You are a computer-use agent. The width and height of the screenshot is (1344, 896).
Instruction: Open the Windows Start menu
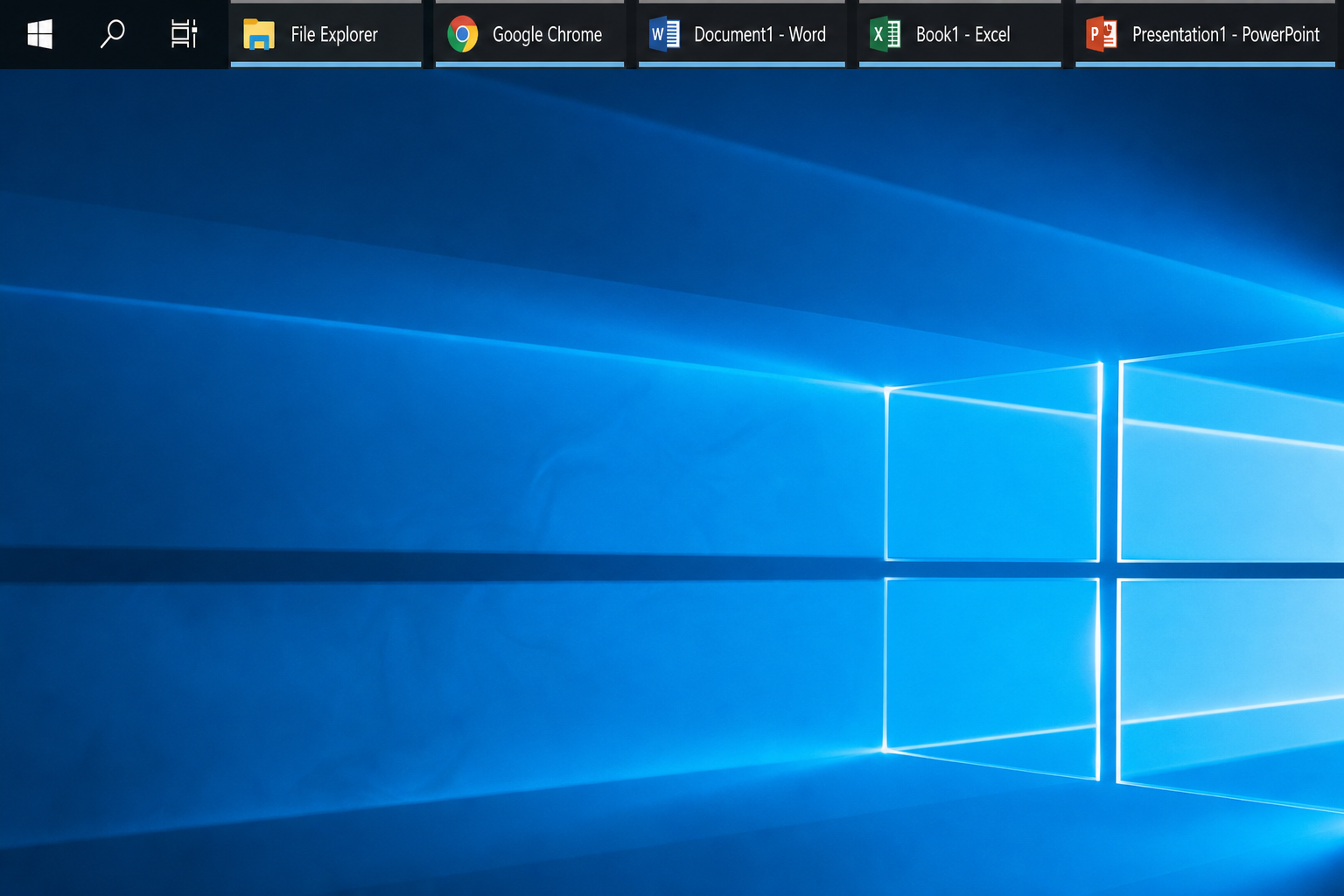[x=39, y=34]
